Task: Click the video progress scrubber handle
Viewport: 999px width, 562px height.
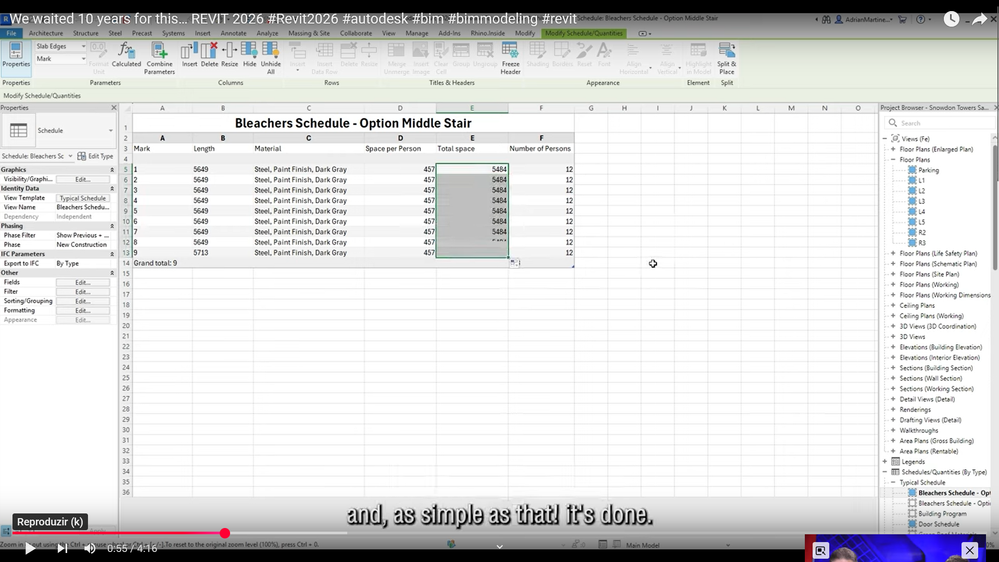Action: pyautogui.click(x=225, y=533)
